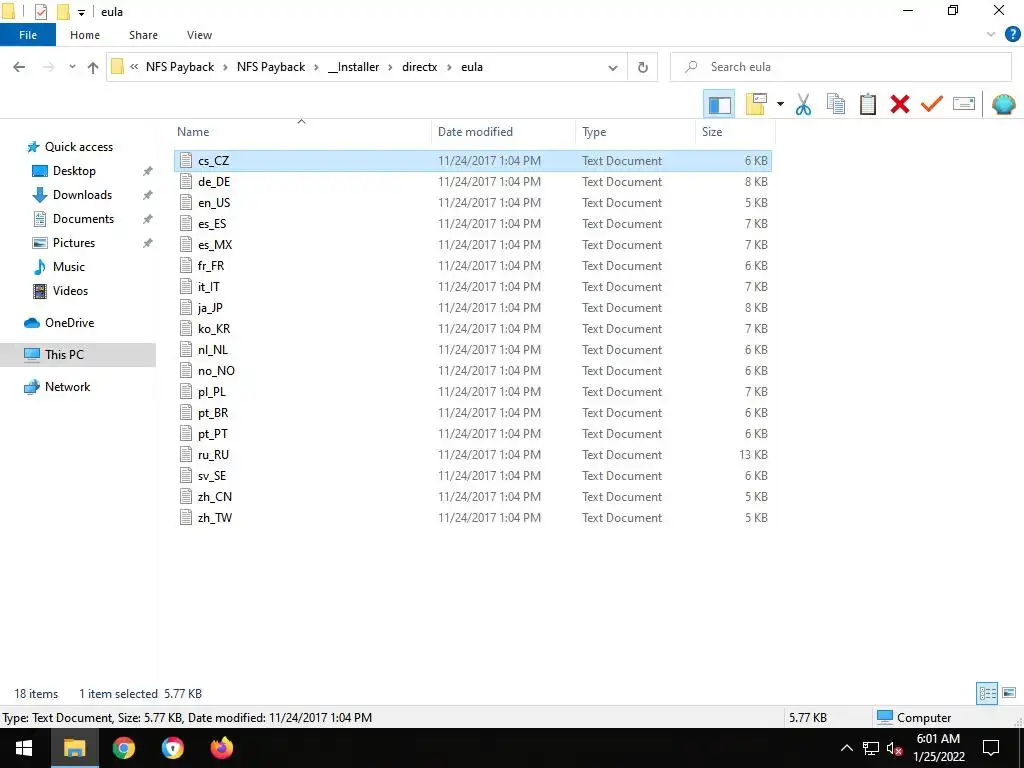Click the first NFS Payback breadcrumb
This screenshot has height=768, width=1024.
pyautogui.click(x=180, y=67)
